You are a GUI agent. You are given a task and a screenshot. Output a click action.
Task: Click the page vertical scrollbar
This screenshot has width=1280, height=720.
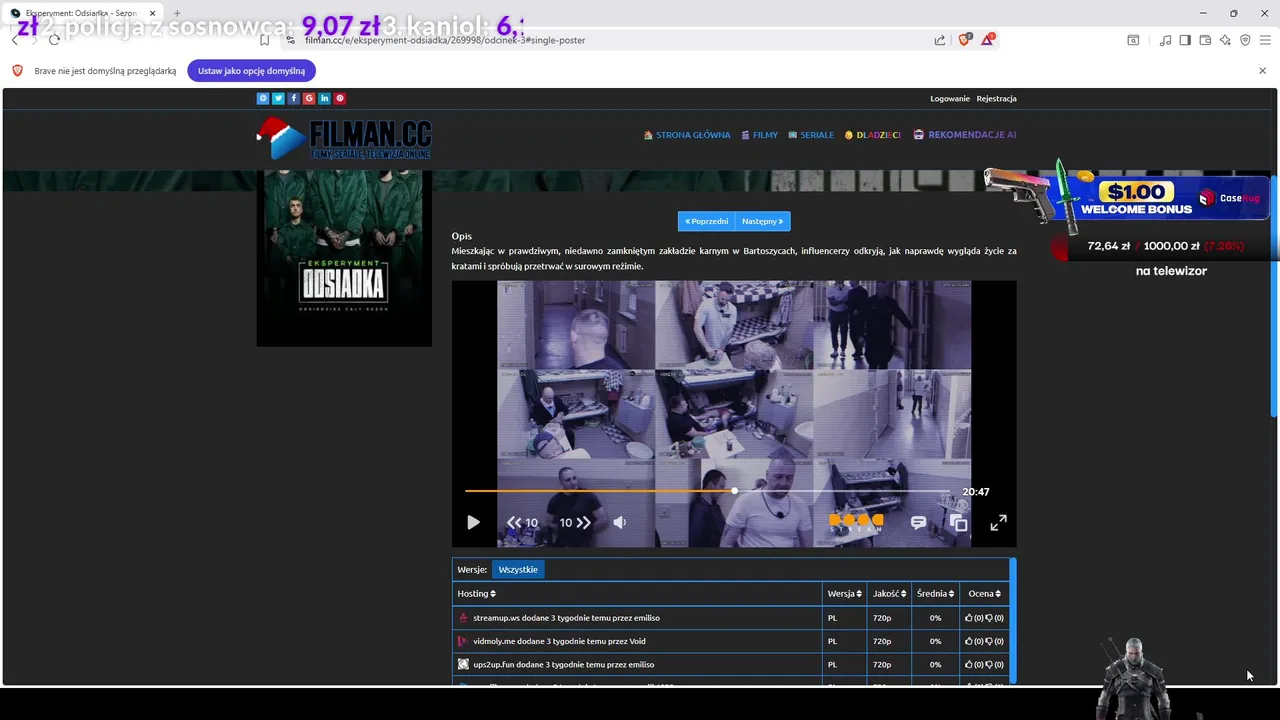[x=1274, y=295]
